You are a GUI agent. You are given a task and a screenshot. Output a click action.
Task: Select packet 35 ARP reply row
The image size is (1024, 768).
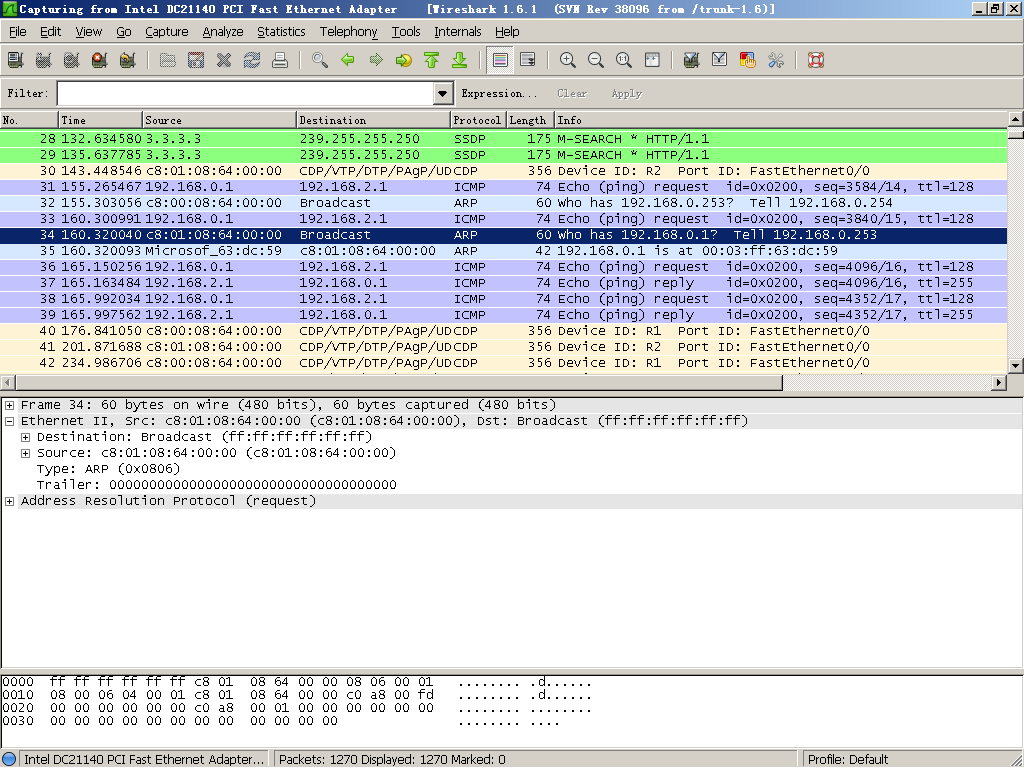(x=504, y=251)
